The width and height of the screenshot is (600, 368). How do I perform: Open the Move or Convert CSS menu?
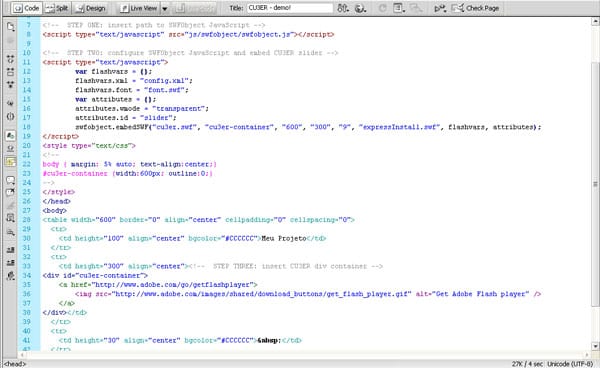click(10, 232)
